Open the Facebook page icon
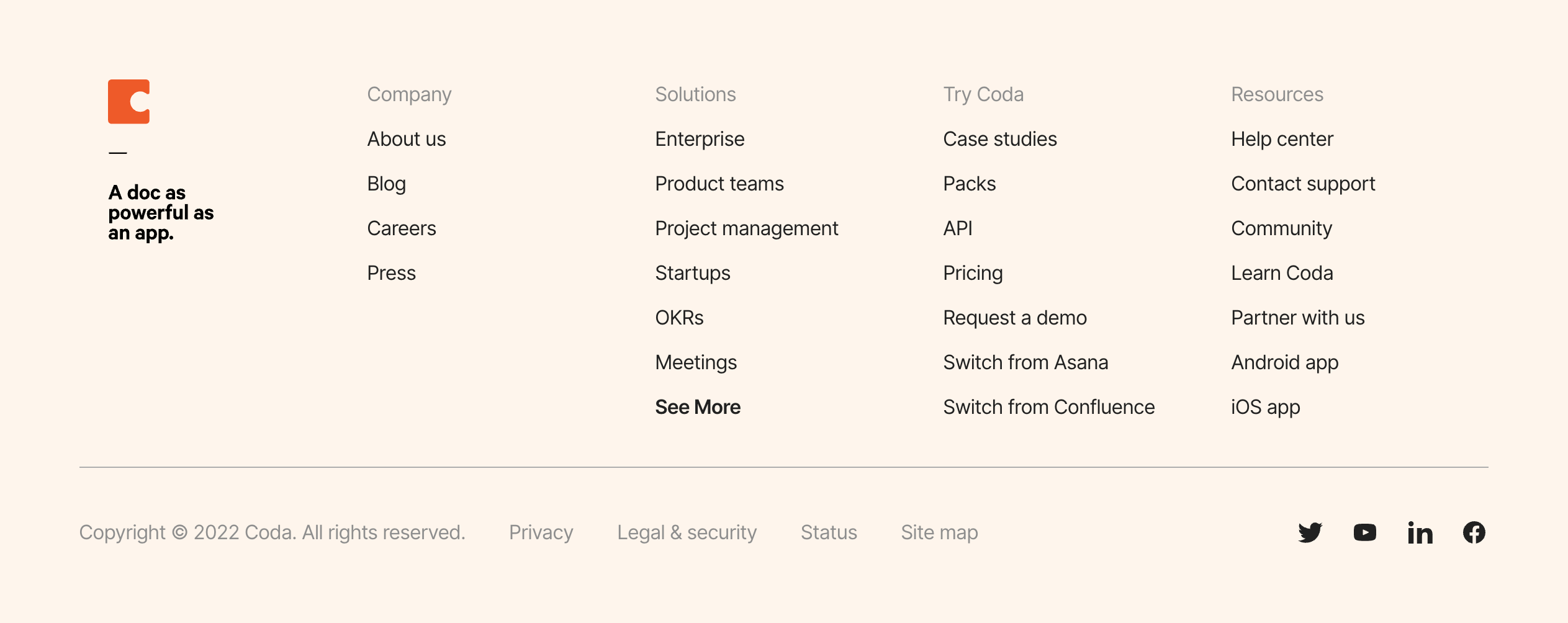 (1474, 532)
